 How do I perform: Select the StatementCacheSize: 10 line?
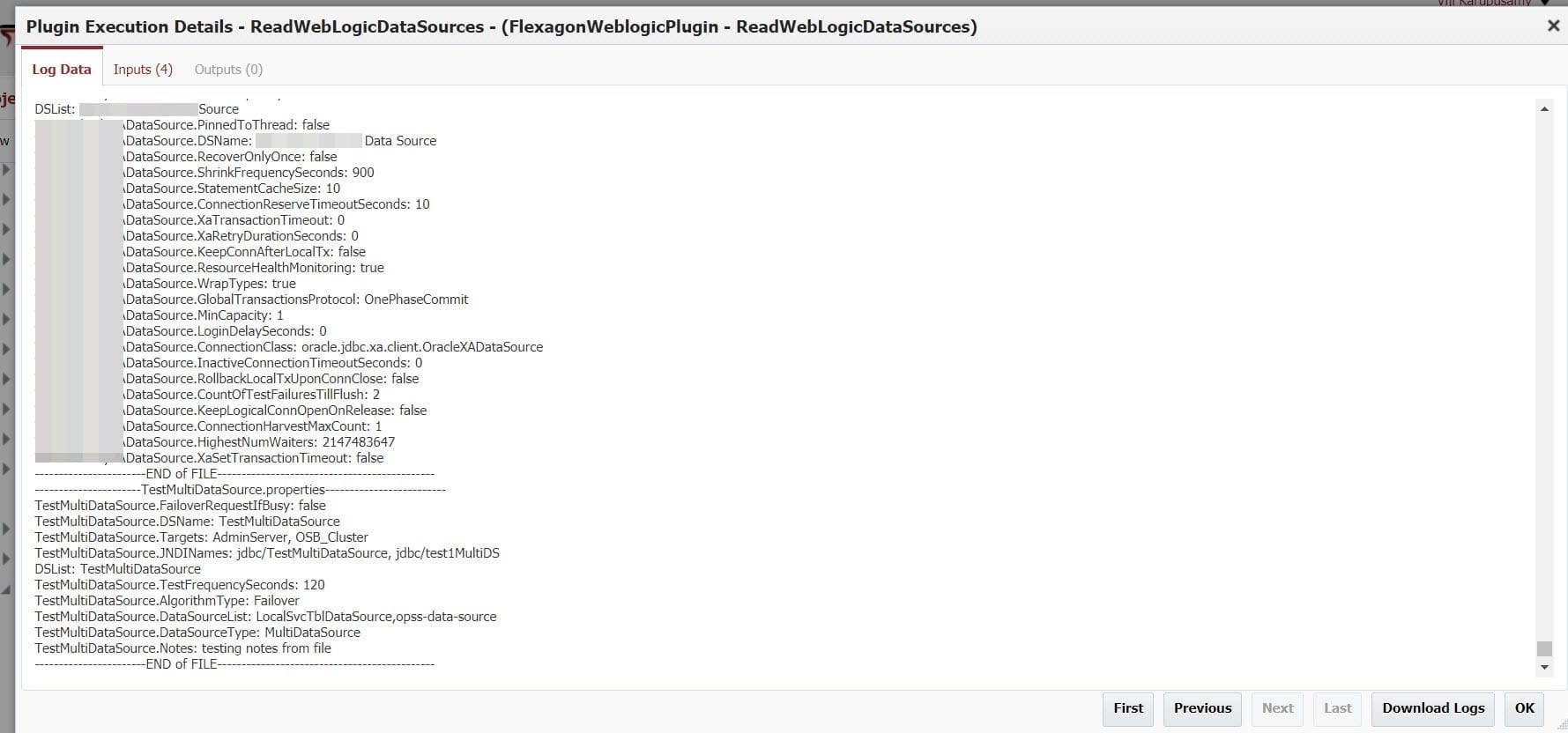click(x=232, y=189)
